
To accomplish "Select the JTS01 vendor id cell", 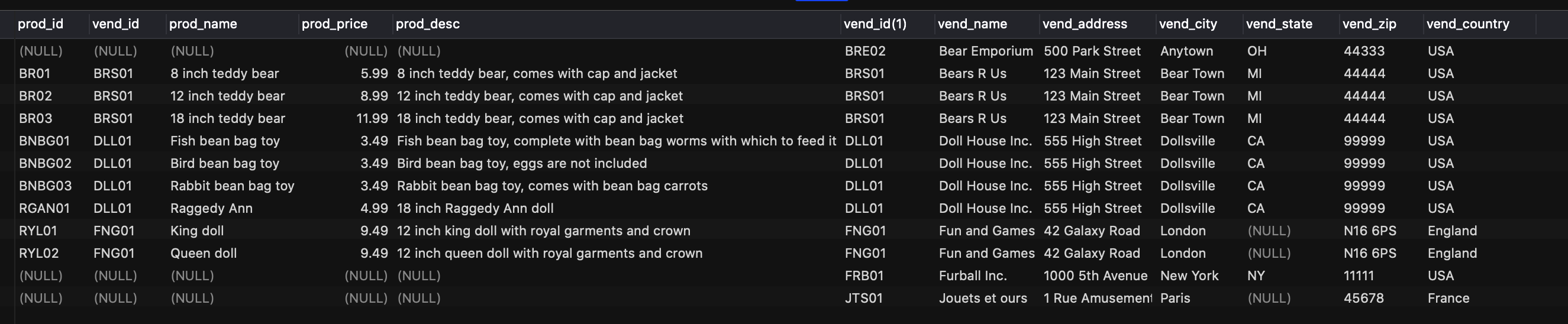I will (x=863, y=299).
